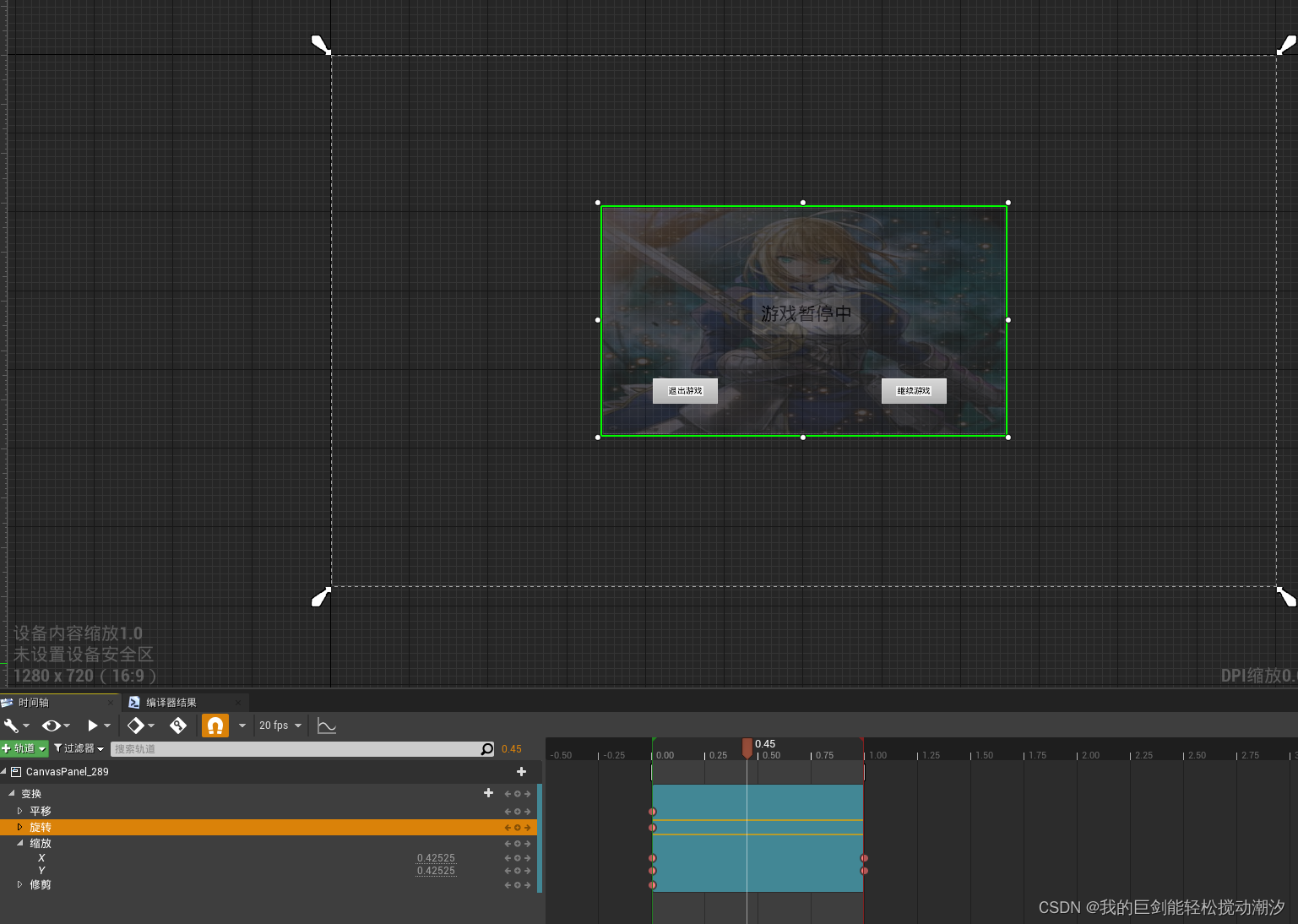The height and width of the screenshot is (924, 1298).
Task: Go to next key on Scale X row
Action: coord(528,858)
